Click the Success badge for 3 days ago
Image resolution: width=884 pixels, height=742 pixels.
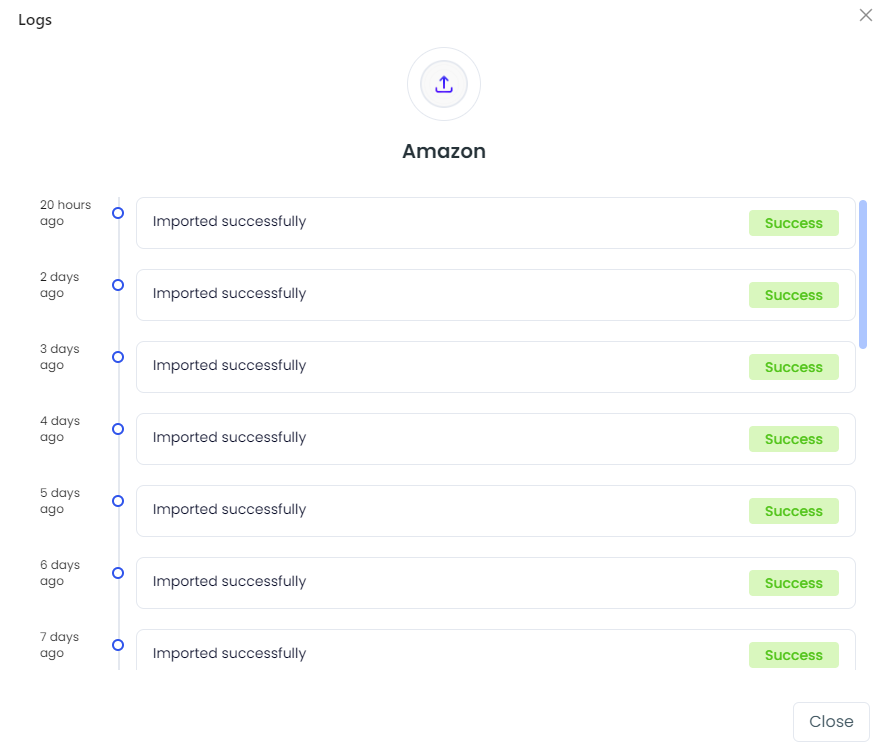[793, 367]
